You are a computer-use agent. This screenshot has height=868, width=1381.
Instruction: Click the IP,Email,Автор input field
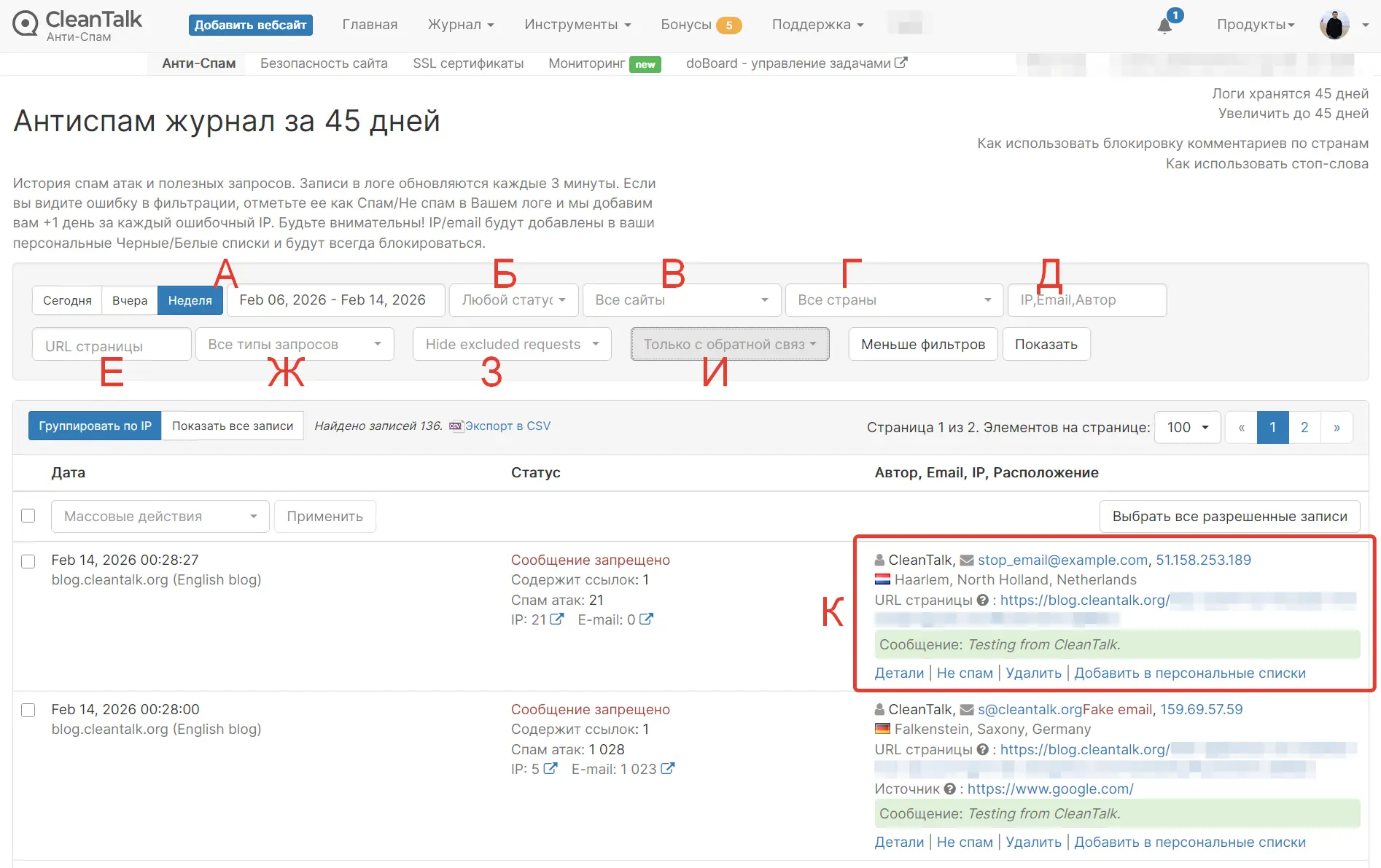point(1086,300)
